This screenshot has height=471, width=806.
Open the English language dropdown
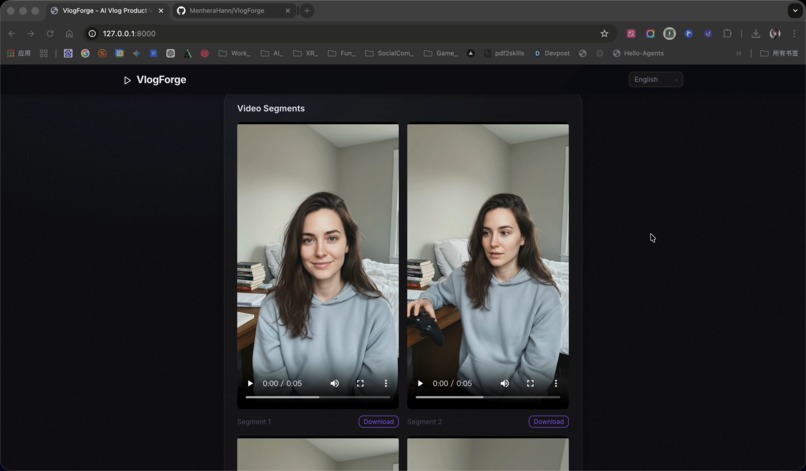(656, 80)
